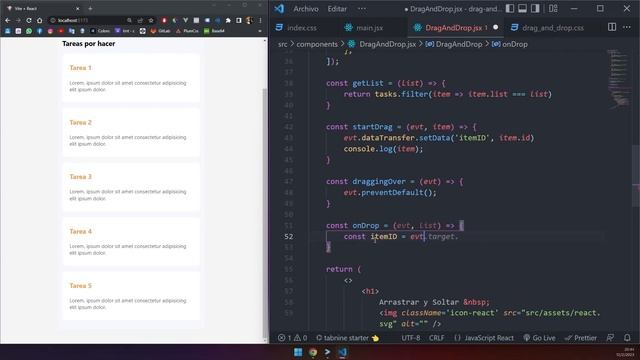Place cursor on 'const getList' line

[386, 83]
